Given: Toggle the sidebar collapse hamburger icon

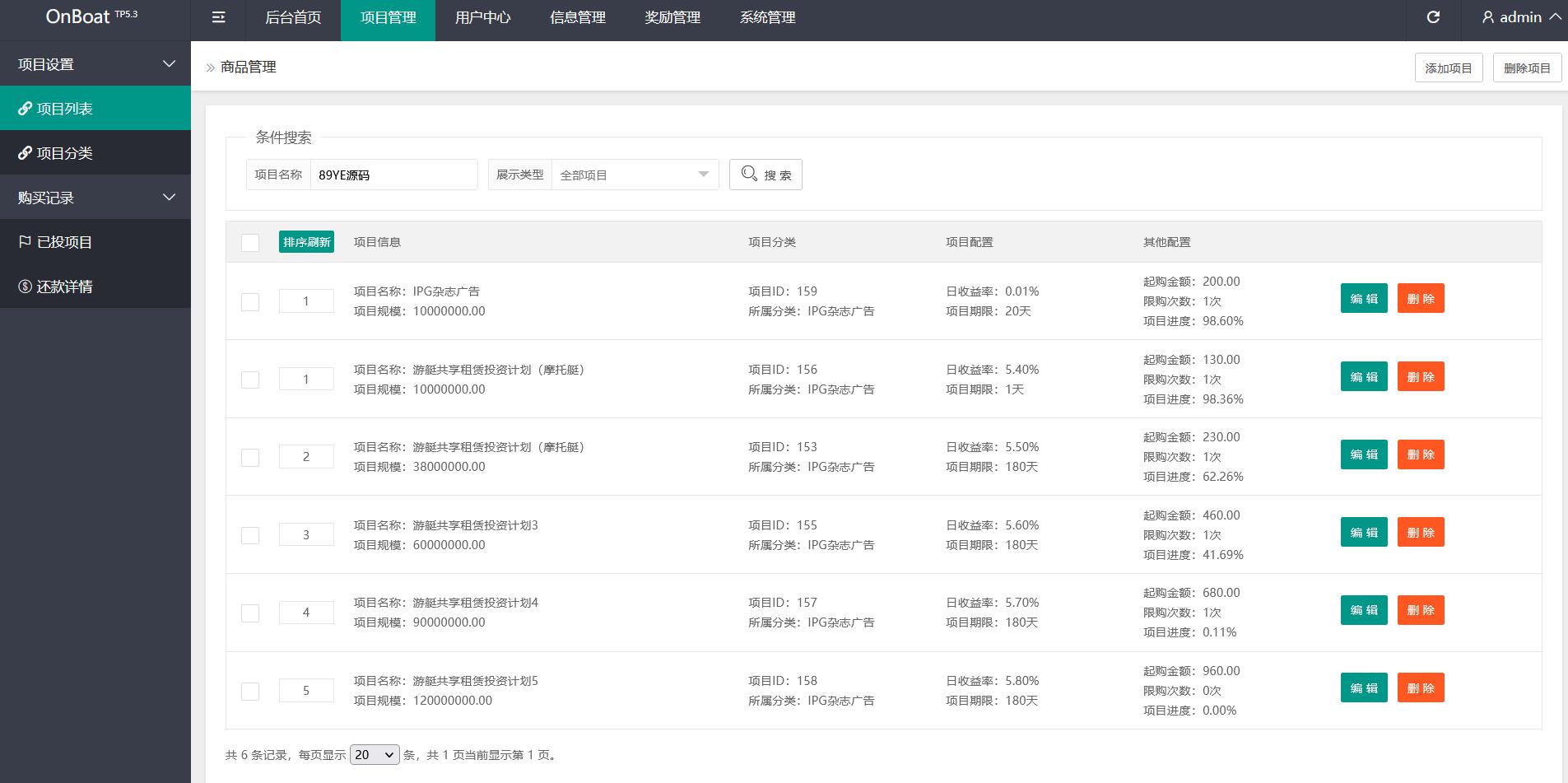Looking at the screenshot, I should click(218, 17).
